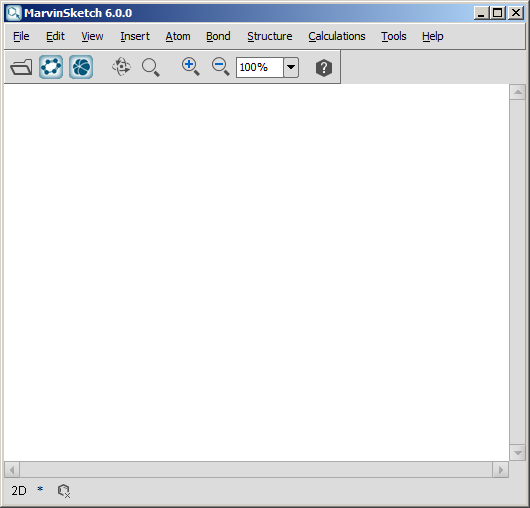Open the Structure menu

pyautogui.click(x=270, y=36)
